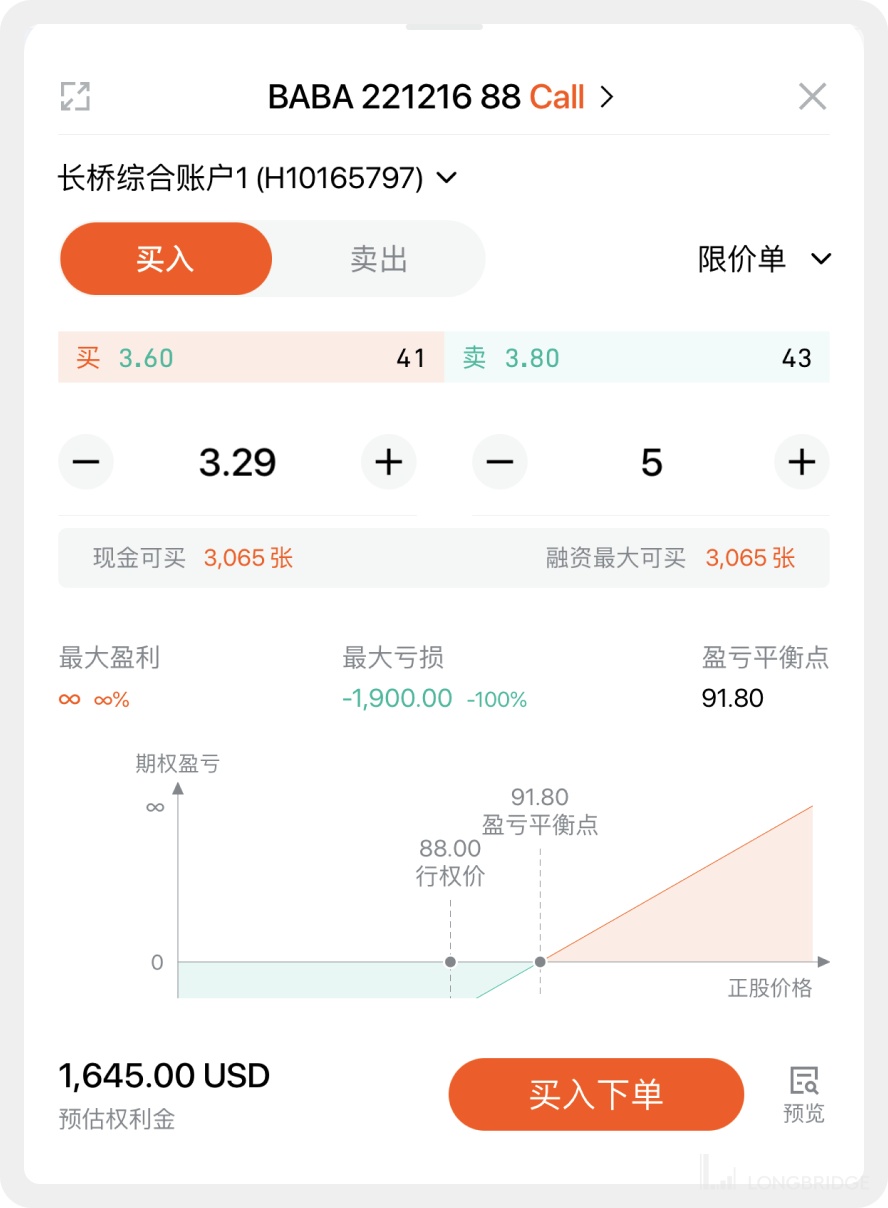Viewport: 888px width, 1208px height.
Task: Close the option order panel
Action: [812, 96]
